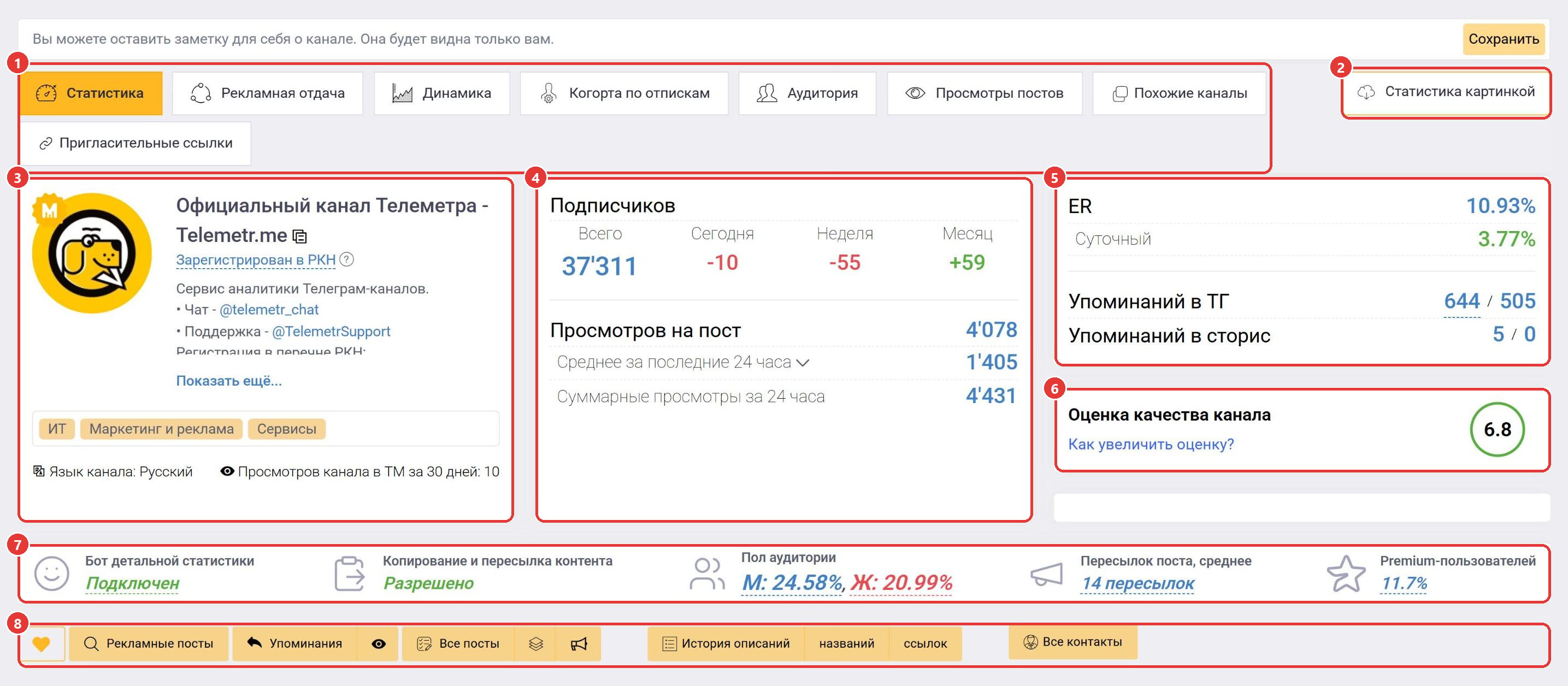Click the channel note input field
1568x686 pixels.
(x=740, y=39)
